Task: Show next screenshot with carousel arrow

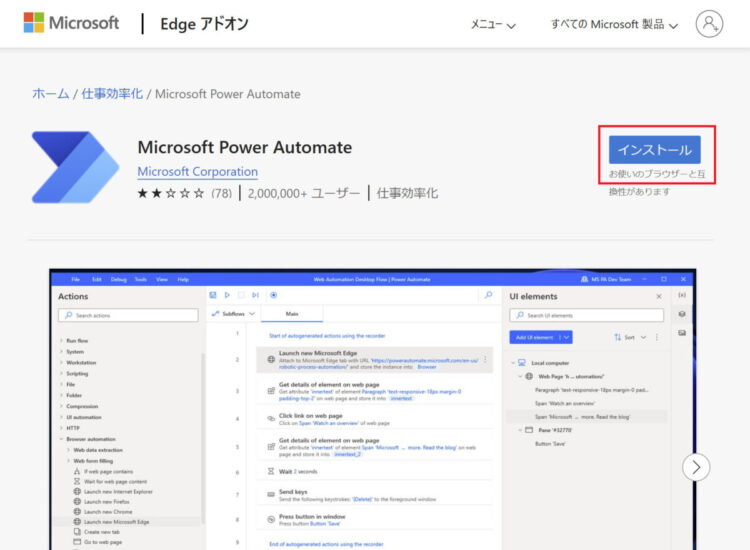Action: (x=696, y=467)
